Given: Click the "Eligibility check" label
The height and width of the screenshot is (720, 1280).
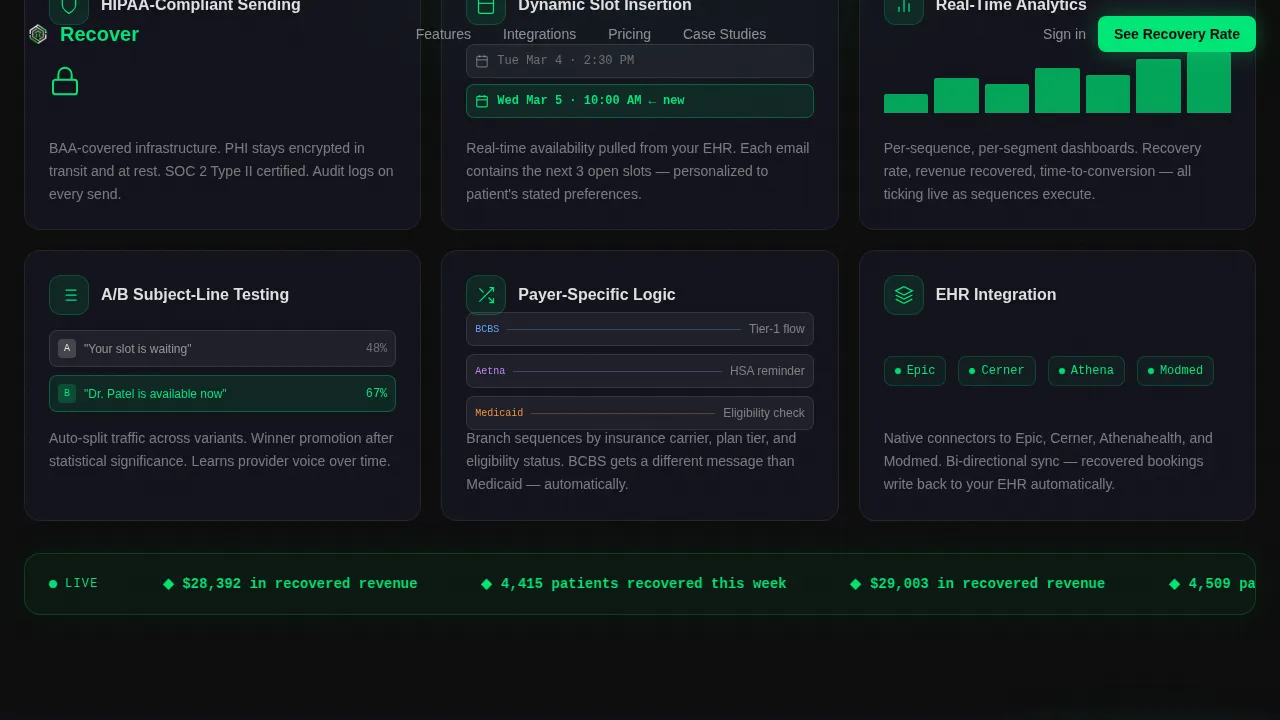Looking at the screenshot, I should pos(764,413).
